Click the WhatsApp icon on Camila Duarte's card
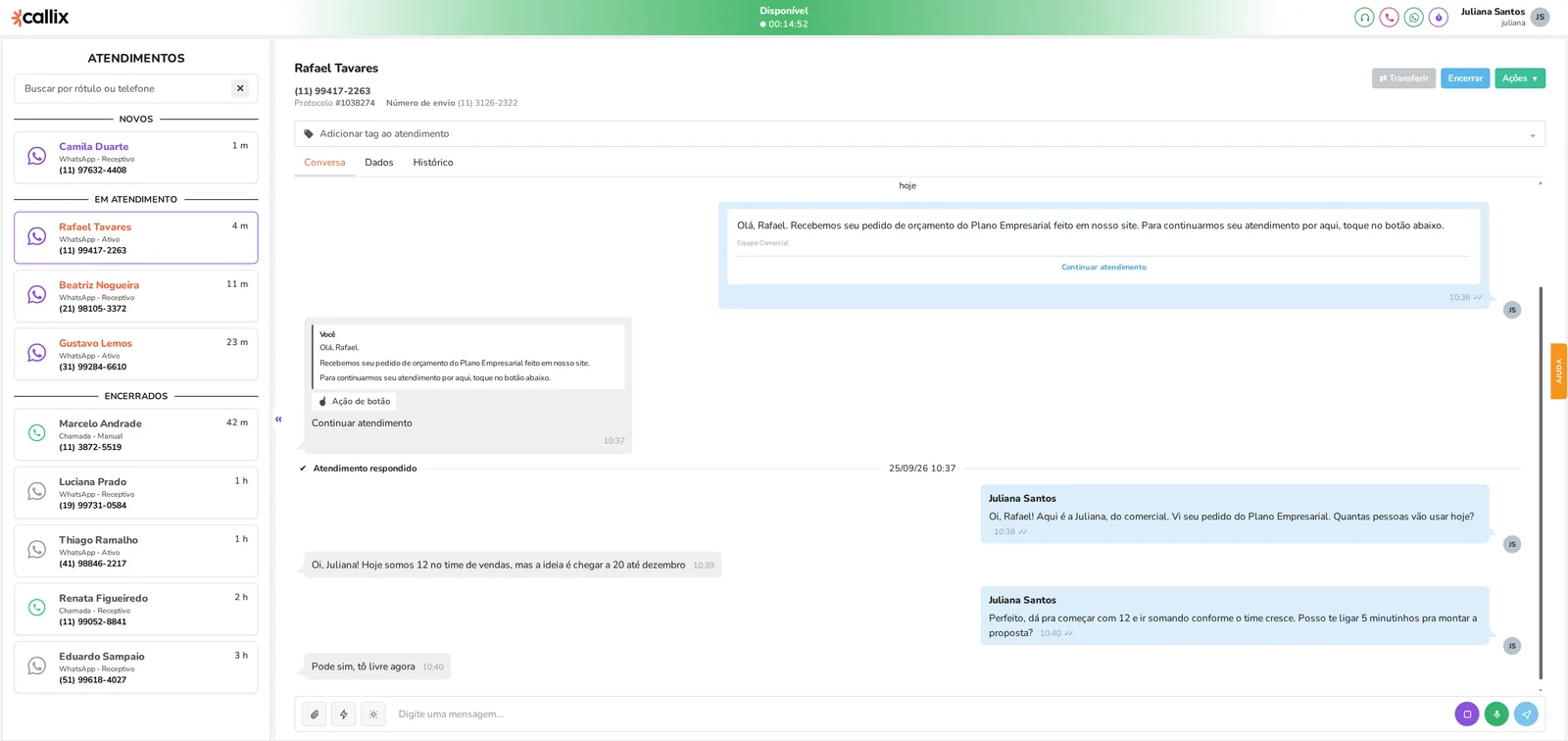Image resolution: width=1568 pixels, height=741 pixels. pyautogui.click(x=37, y=157)
